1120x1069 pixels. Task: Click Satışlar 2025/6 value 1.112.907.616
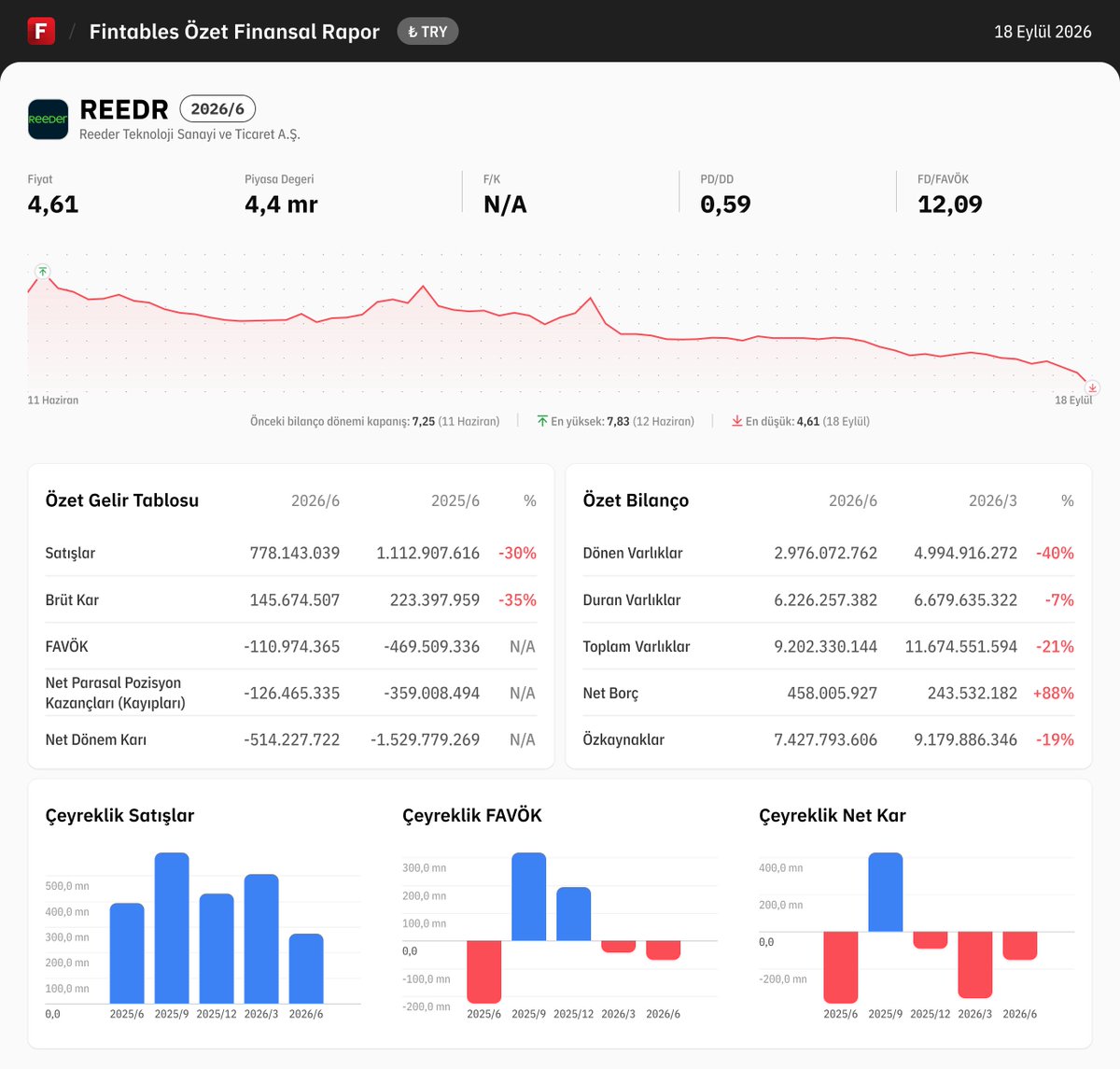427,553
